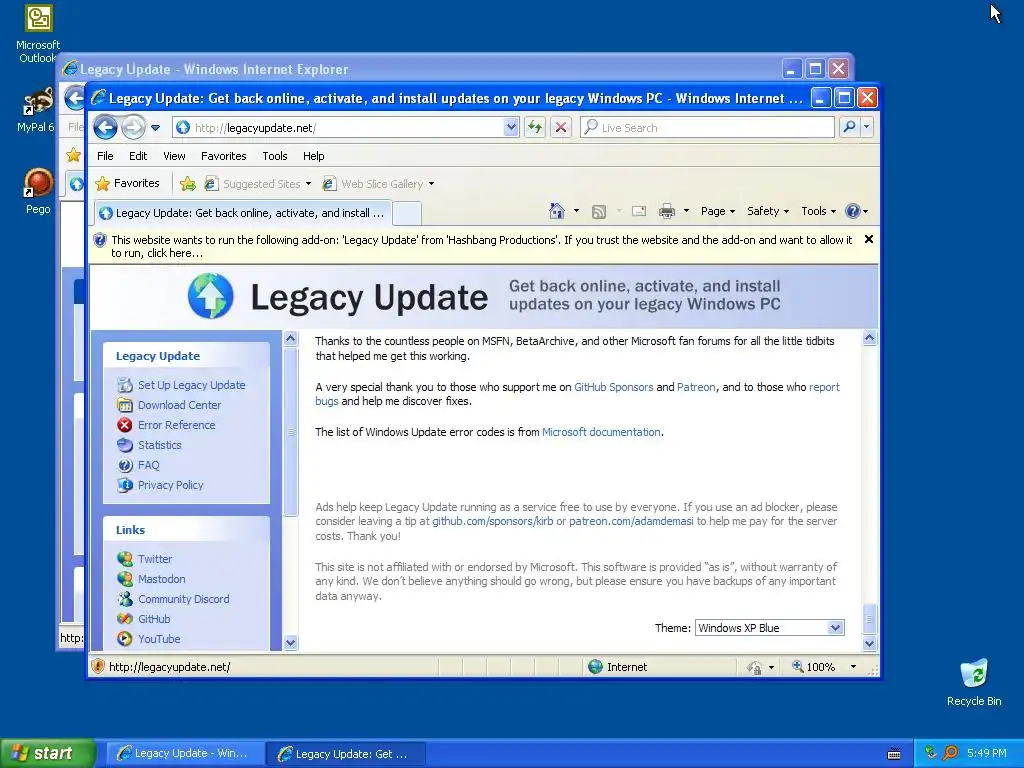Open the File menu
Screen dimensions: 1024x768
coord(105,156)
